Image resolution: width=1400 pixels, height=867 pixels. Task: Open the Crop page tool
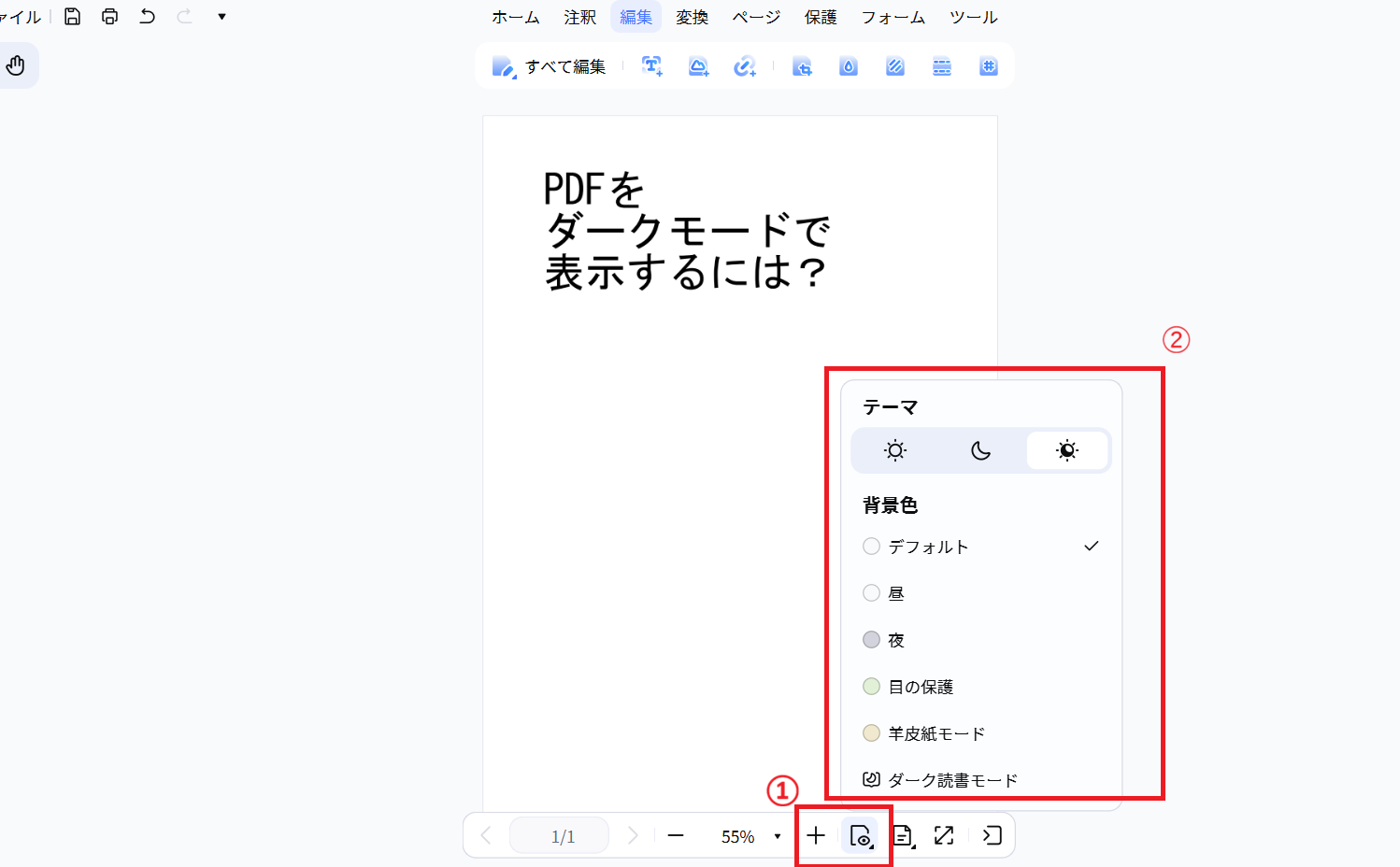point(802,65)
